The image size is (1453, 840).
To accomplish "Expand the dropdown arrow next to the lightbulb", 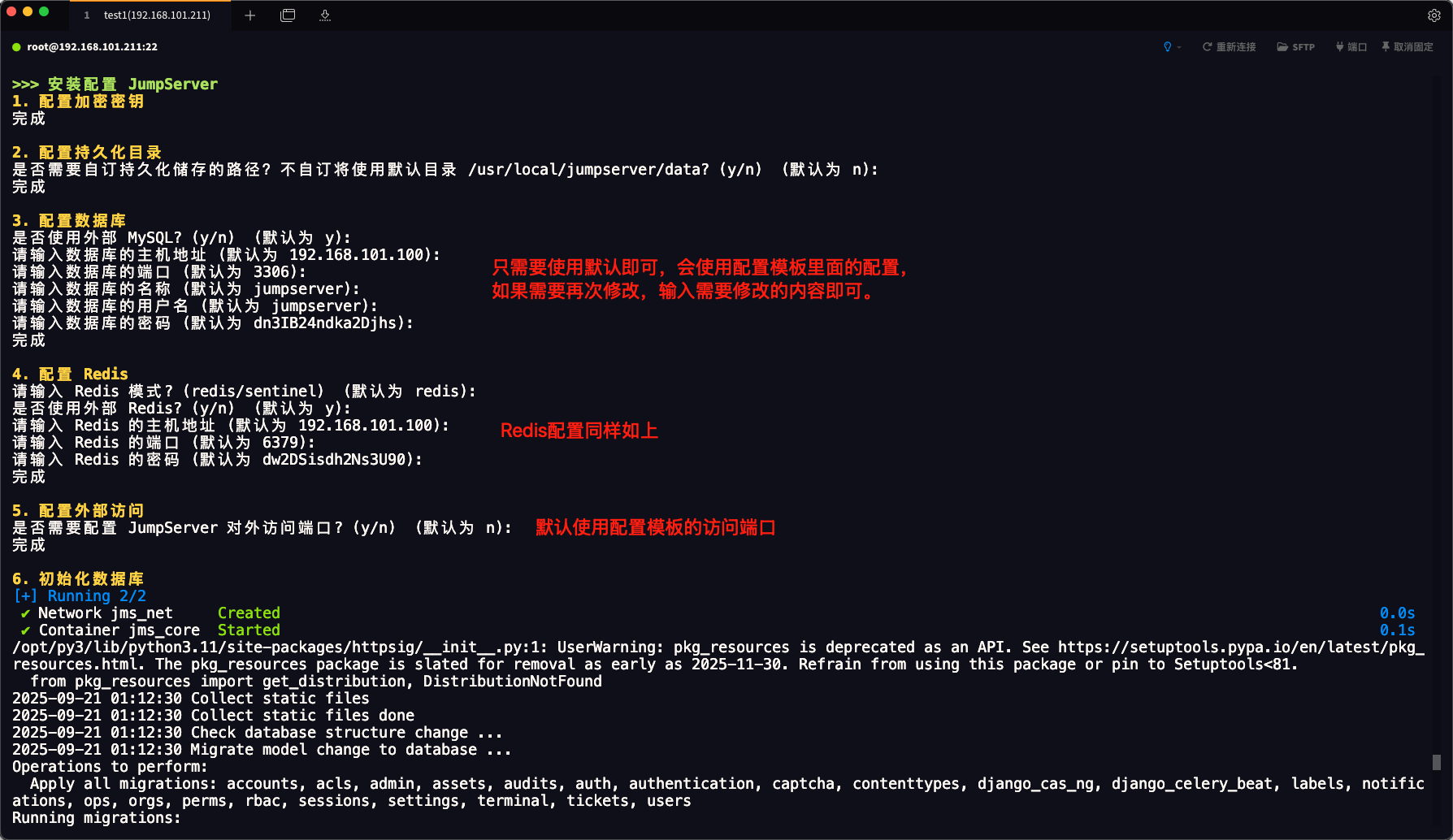I will (1179, 46).
